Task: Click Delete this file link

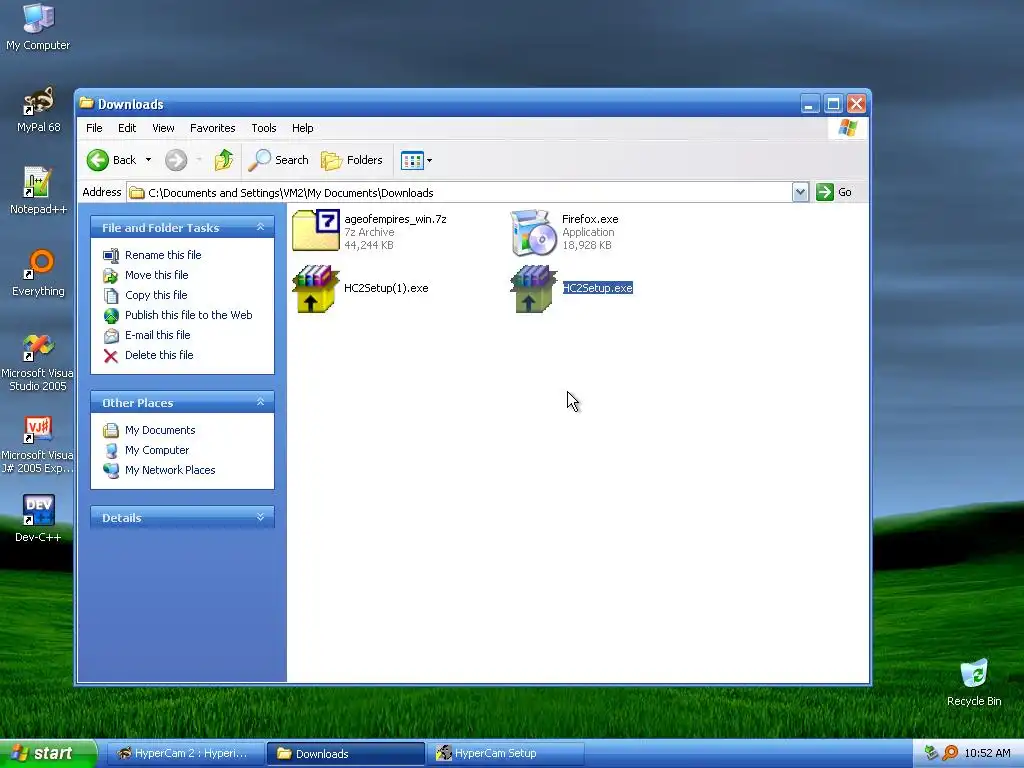Action: (159, 355)
